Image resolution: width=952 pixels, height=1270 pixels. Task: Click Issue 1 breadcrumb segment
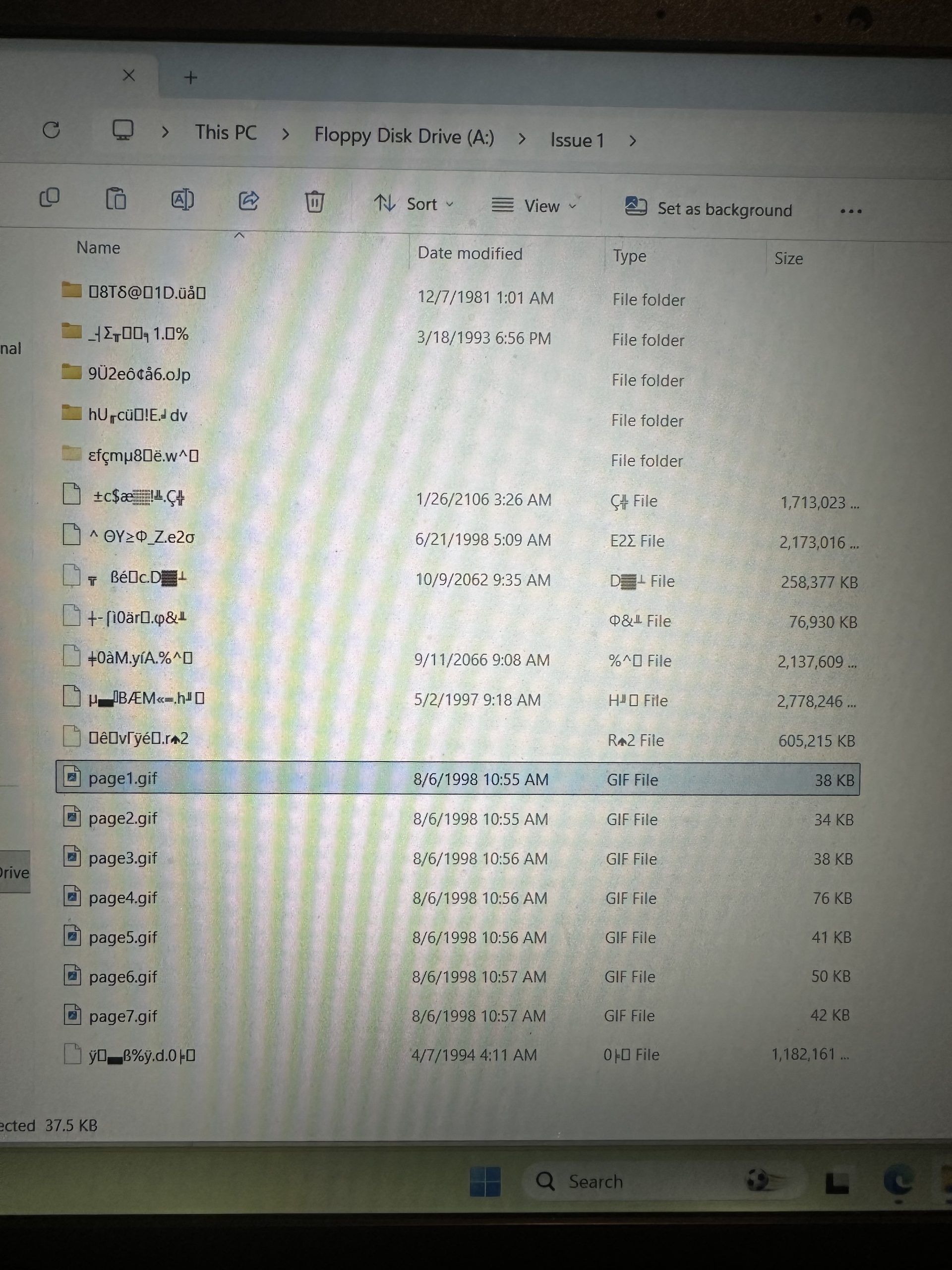[577, 140]
